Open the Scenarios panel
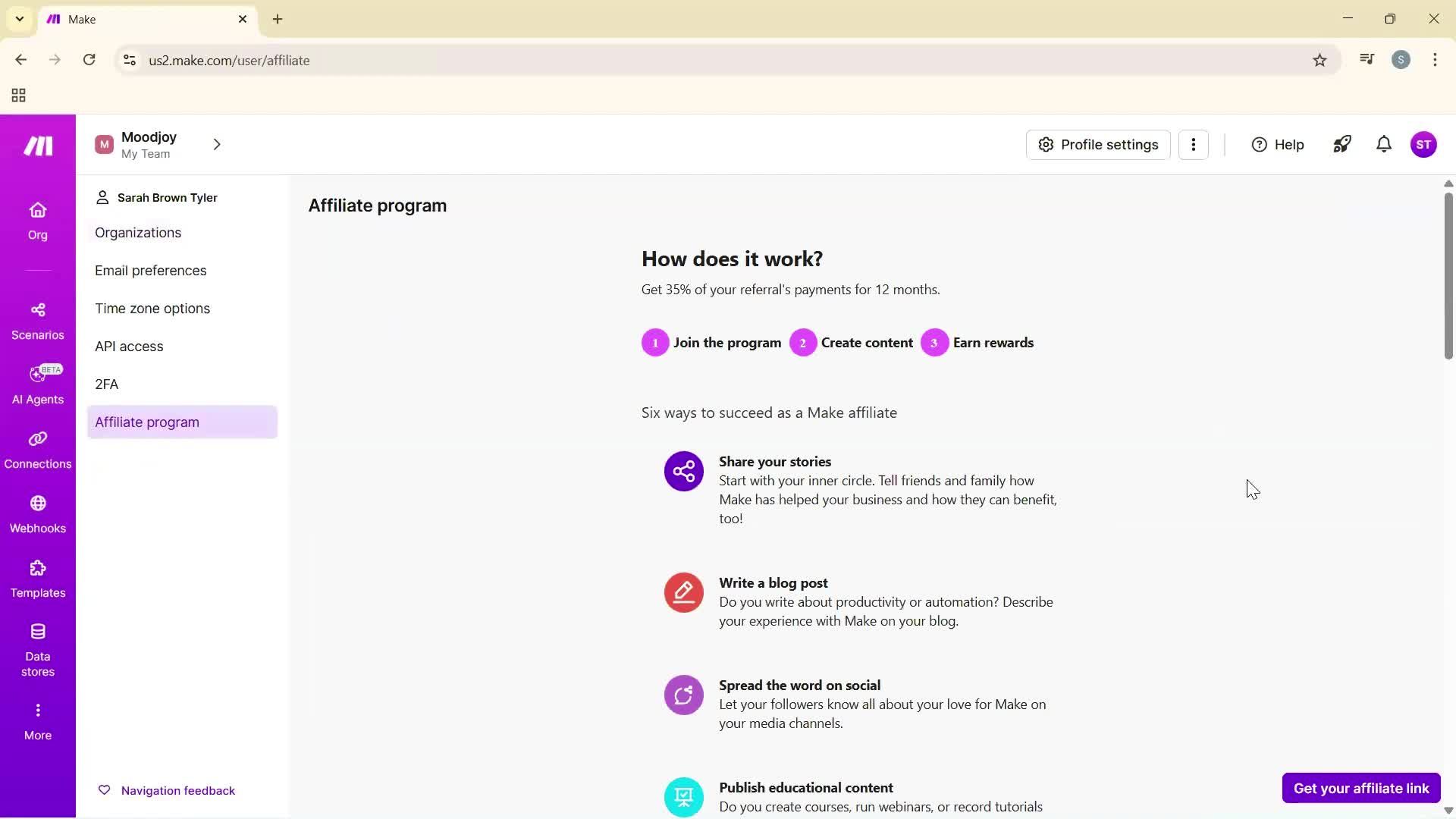Screen dimensions: 1456x819 coord(36,320)
